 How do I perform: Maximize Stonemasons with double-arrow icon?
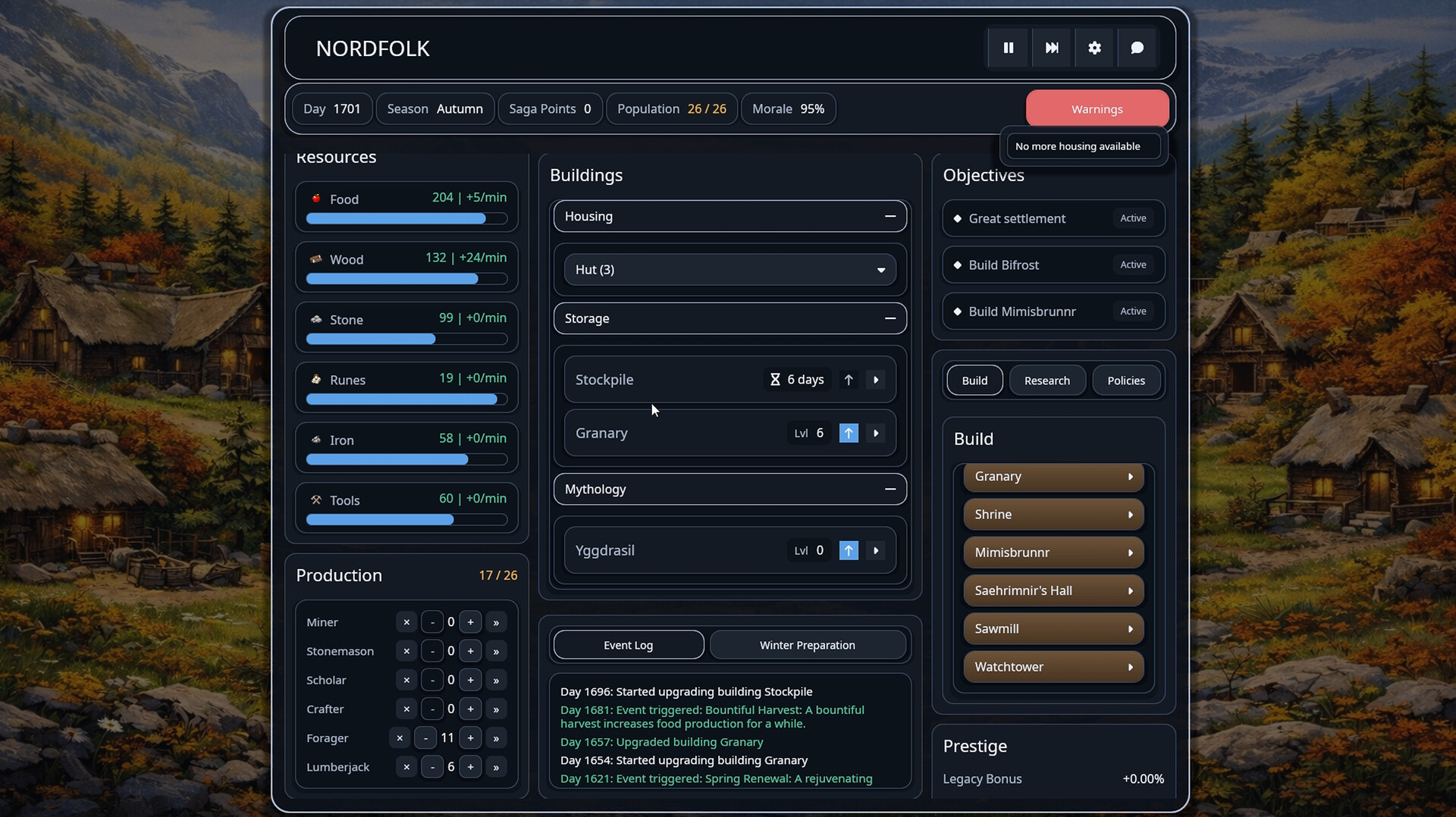coord(496,651)
